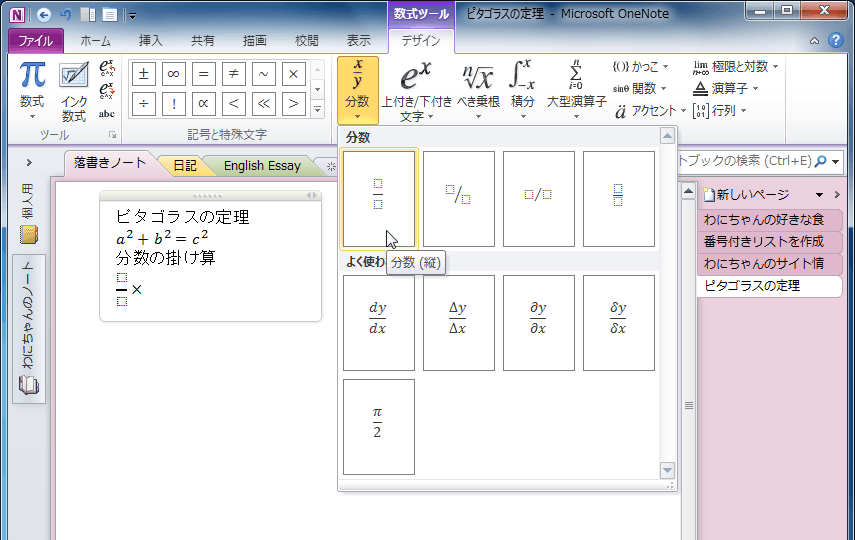Insert the factorial ! symbol

(173, 104)
